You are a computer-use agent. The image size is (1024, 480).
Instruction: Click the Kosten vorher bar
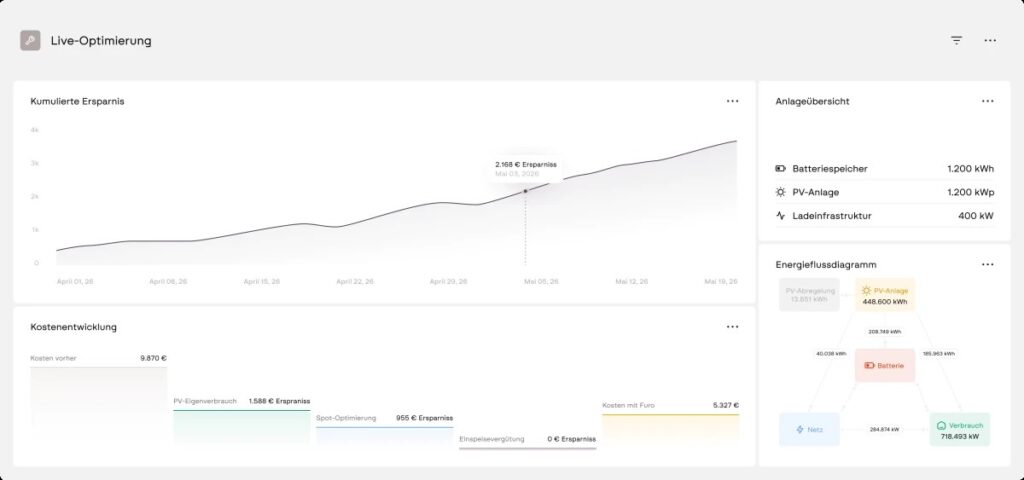pyautogui.click(x=99, y=405)
